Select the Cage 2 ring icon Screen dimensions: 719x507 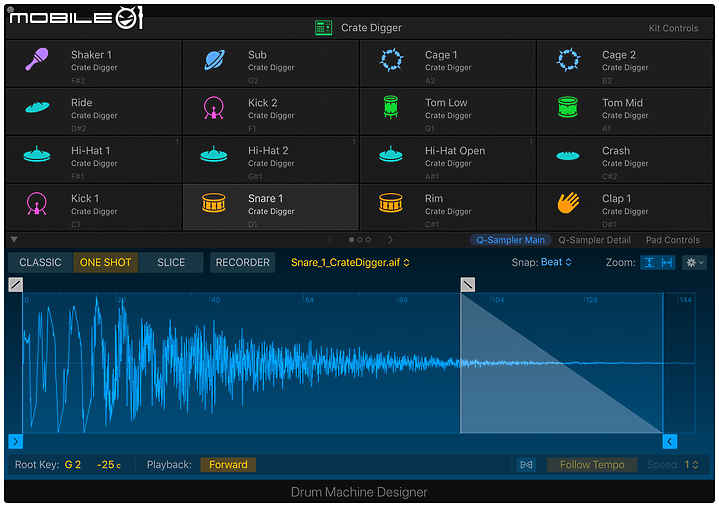coord(568,60)
